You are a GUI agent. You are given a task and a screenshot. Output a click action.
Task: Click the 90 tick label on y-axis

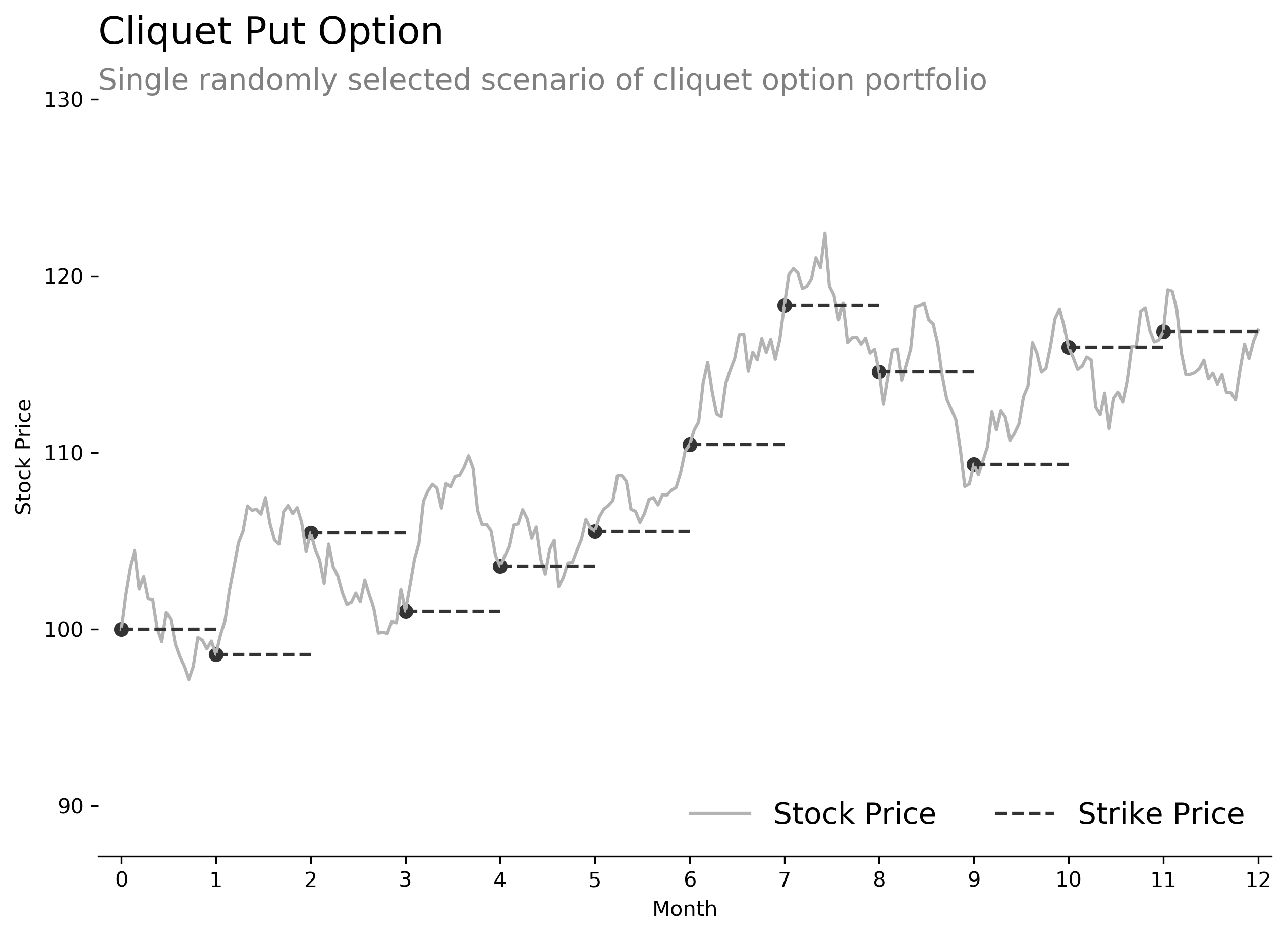click(x=70, y=807)
